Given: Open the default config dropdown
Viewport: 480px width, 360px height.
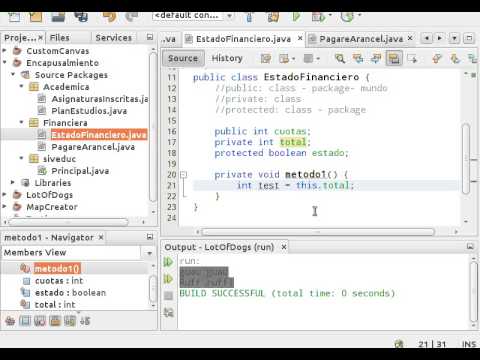Looking at the screenshot, I should click(229, 16).
